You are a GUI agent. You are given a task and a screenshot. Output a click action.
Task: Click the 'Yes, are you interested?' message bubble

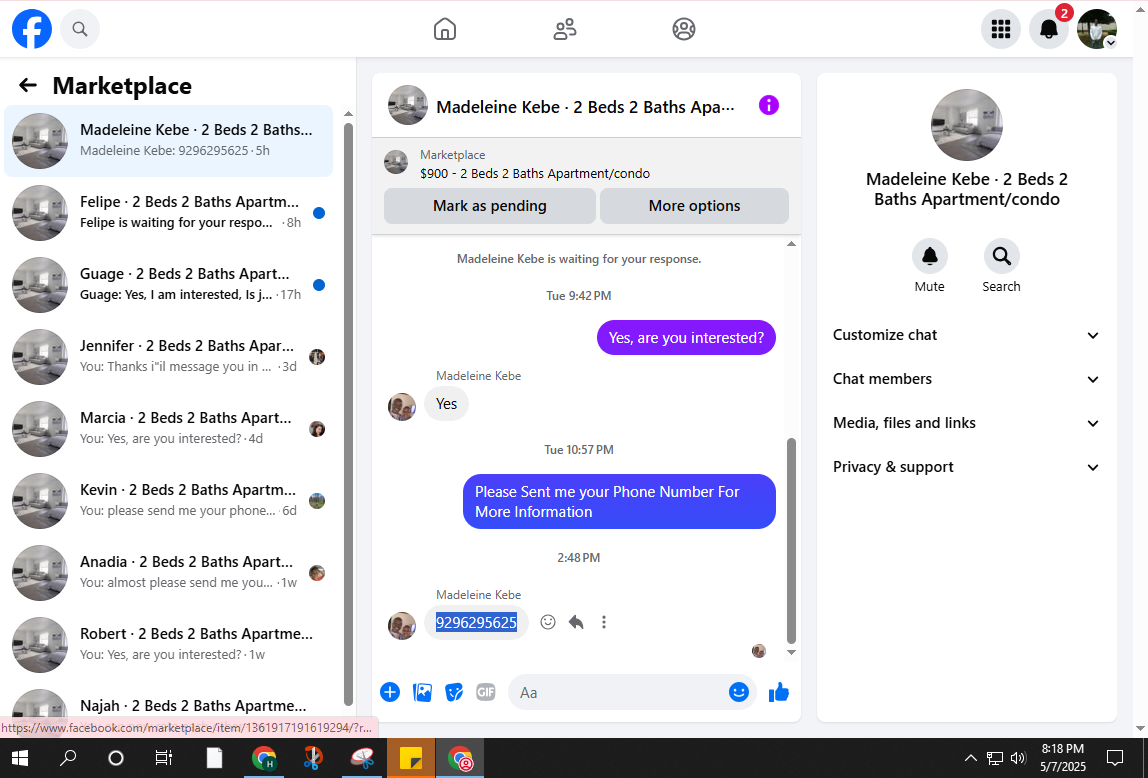click(x=686, y=337)
